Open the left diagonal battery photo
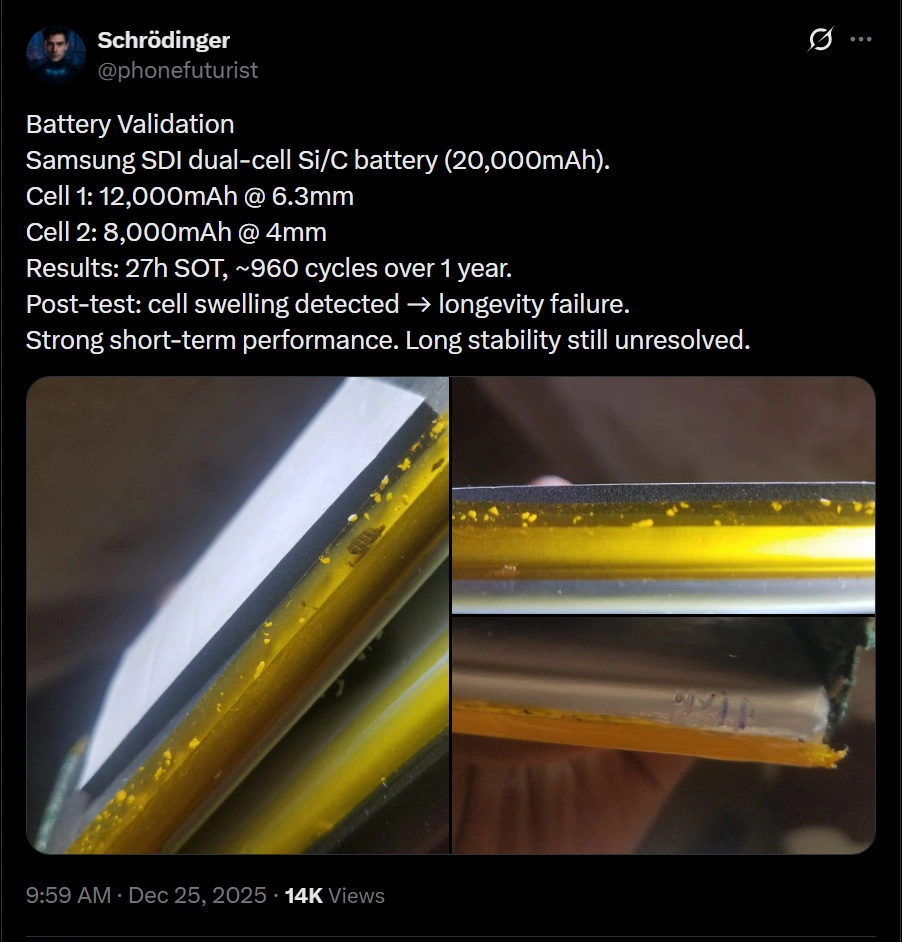The height and width of the screenshot is (942, 902). [237, 615]
